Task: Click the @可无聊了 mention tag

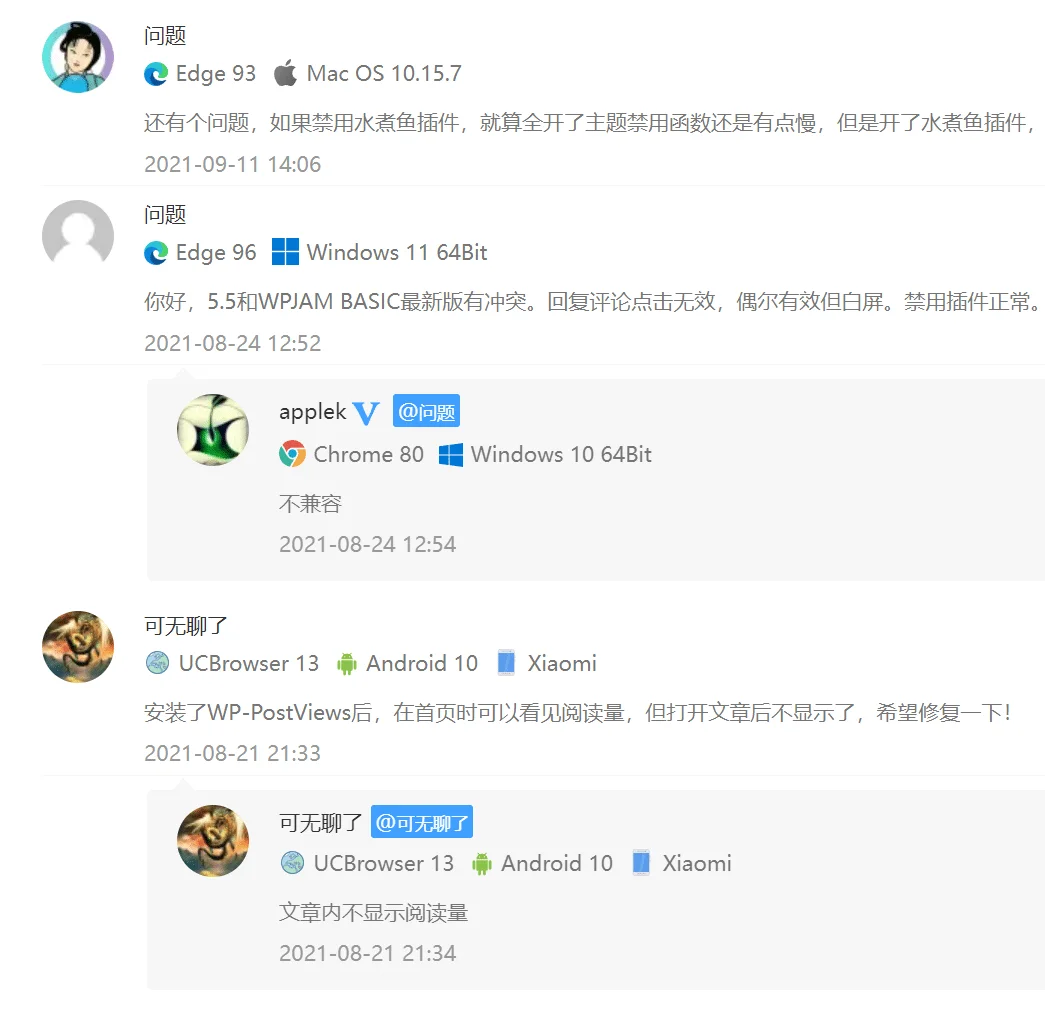Action: point(422,823)
